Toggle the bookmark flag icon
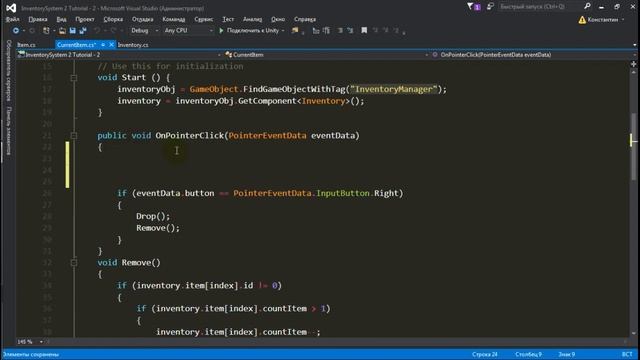640x360 pixels. [364, 31]
